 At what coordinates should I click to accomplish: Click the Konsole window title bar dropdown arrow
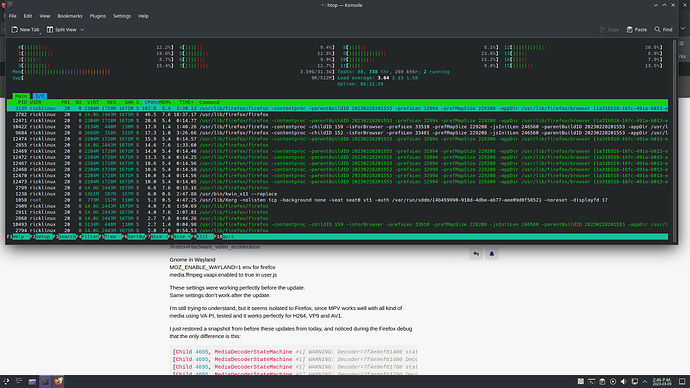(x=656, y=5)
